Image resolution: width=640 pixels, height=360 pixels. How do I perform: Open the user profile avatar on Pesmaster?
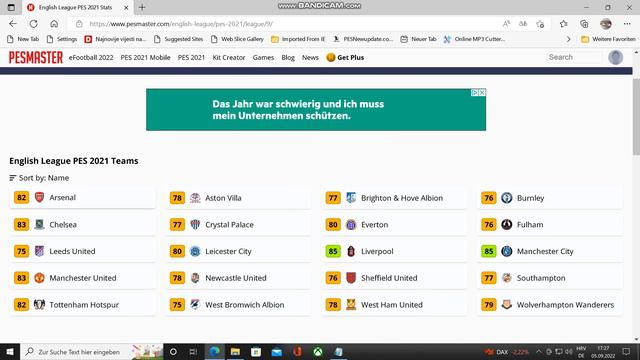[x=616, y=57]
